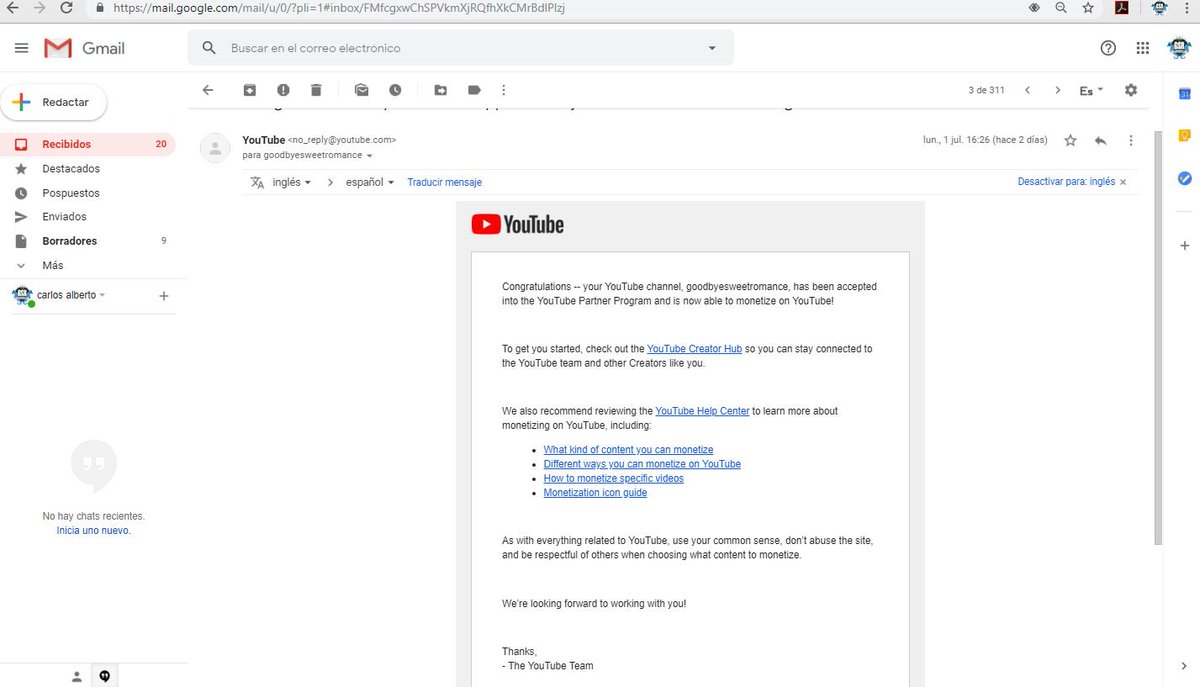Open the Hangouts conversations icon

point(104,676)
